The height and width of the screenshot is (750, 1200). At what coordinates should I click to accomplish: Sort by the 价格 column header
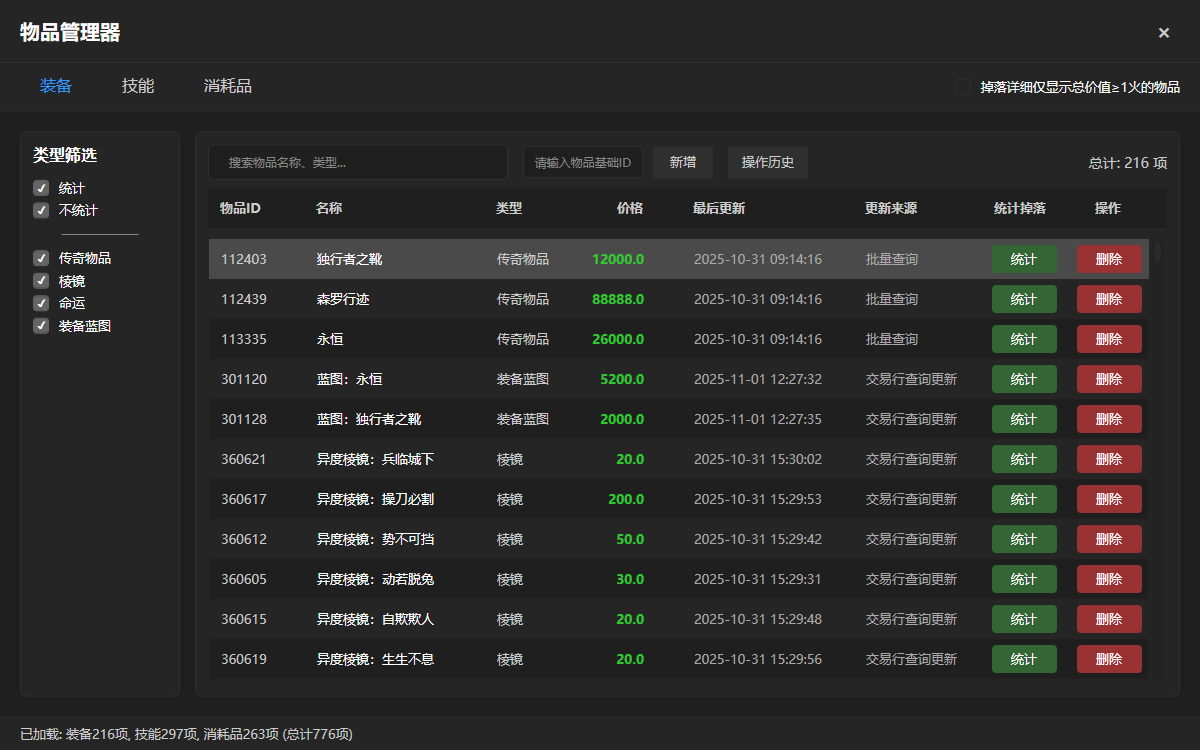coord(629,208)
